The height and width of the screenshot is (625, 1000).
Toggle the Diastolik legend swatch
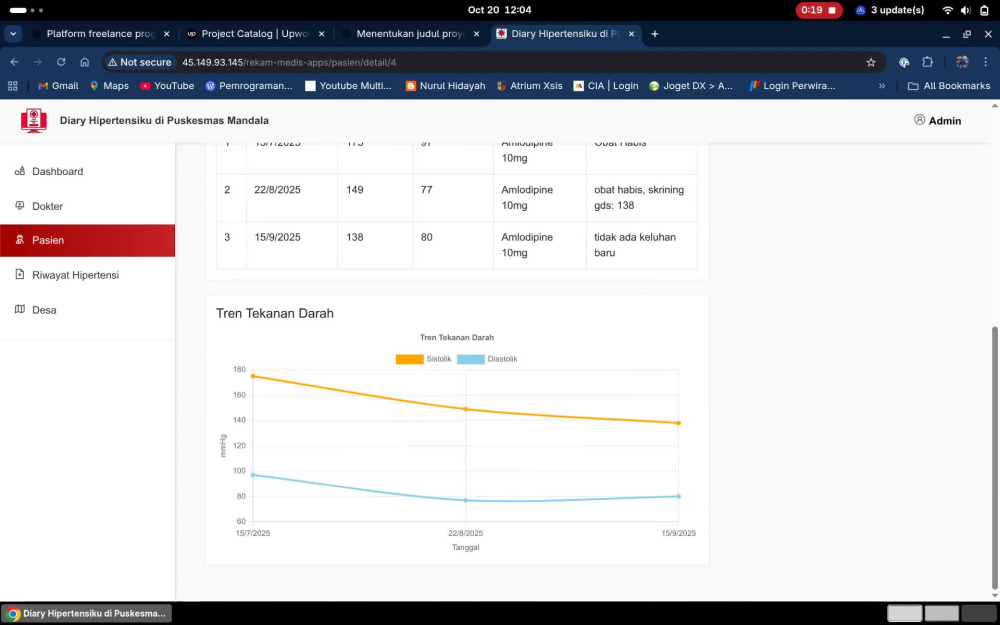(471, 359)
